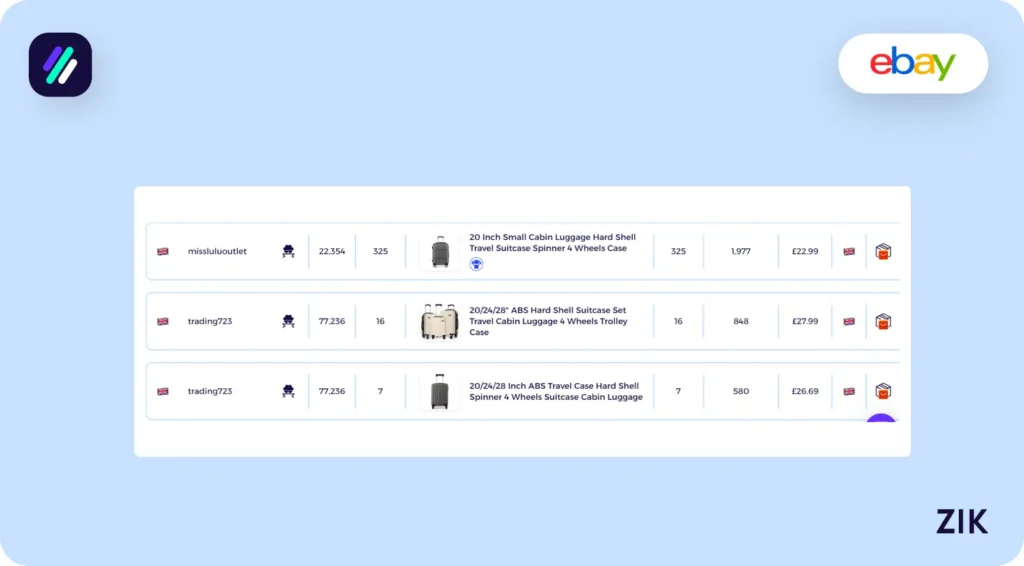Click the eBay logo badge
The image size is (1024, 566).
tap(913, 64)
